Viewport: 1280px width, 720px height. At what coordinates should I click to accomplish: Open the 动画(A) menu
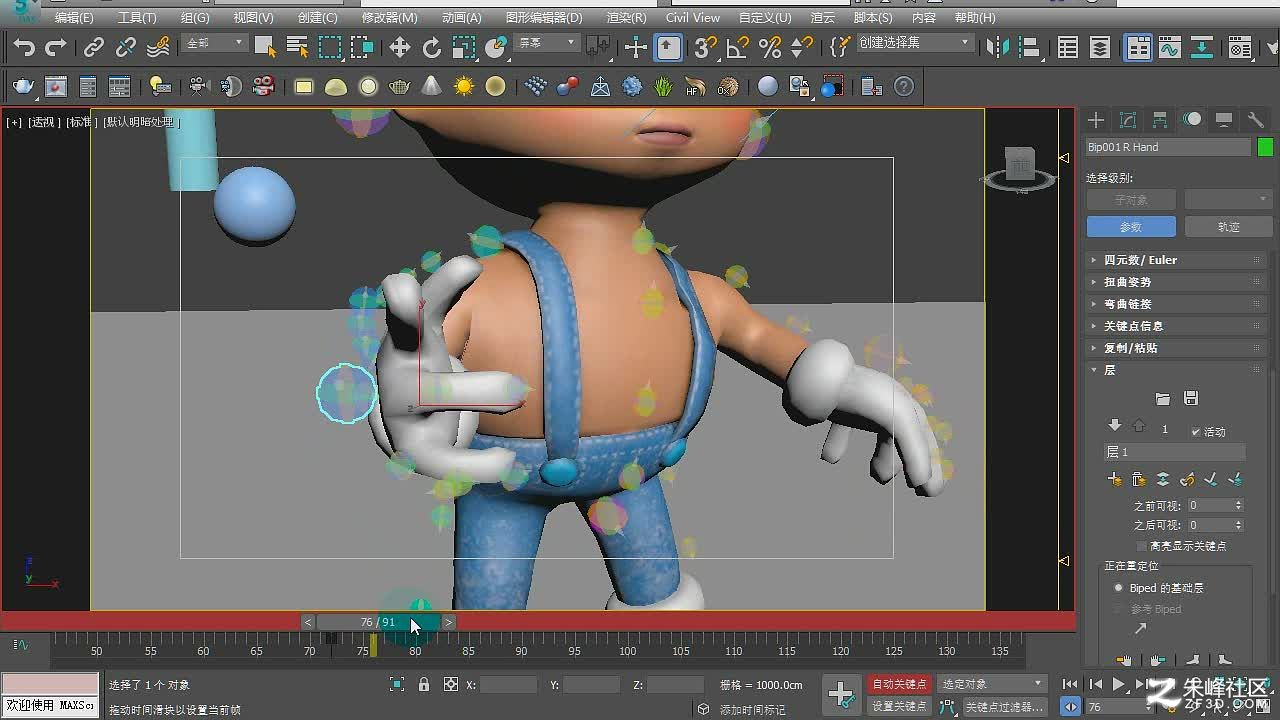tap(461, 17)
